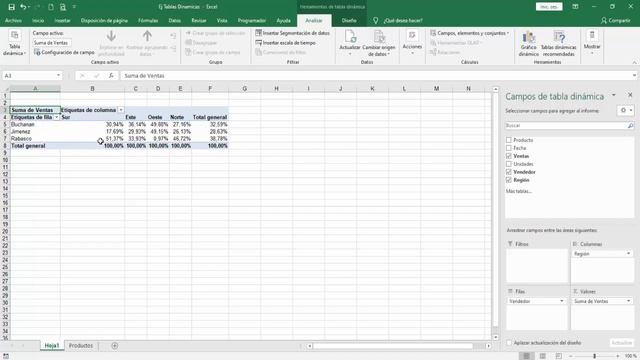Click the Undo arrow in the title bar

(x=24, y=7)
